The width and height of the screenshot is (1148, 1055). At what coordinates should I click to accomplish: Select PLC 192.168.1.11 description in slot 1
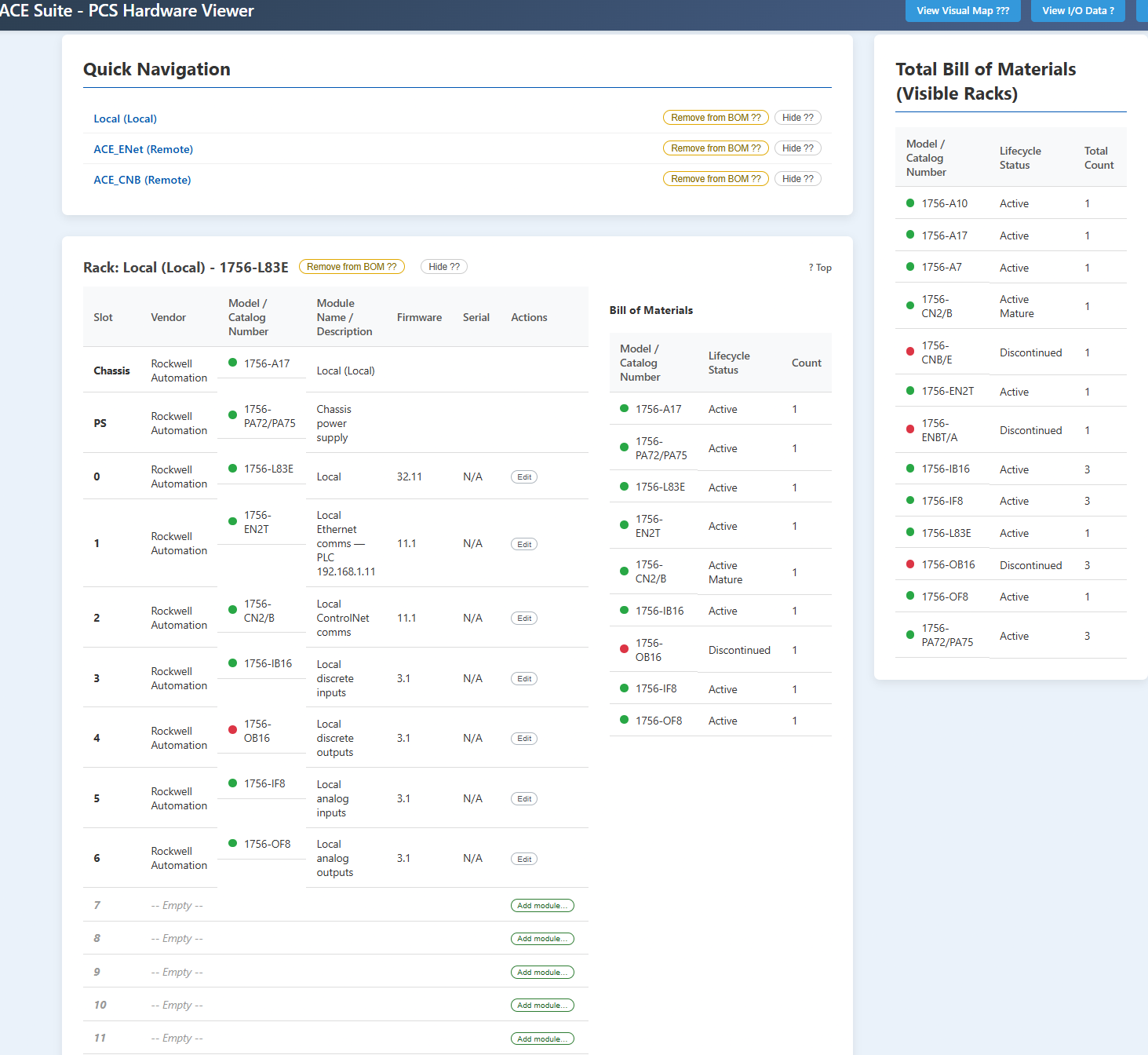click(346, 564)
